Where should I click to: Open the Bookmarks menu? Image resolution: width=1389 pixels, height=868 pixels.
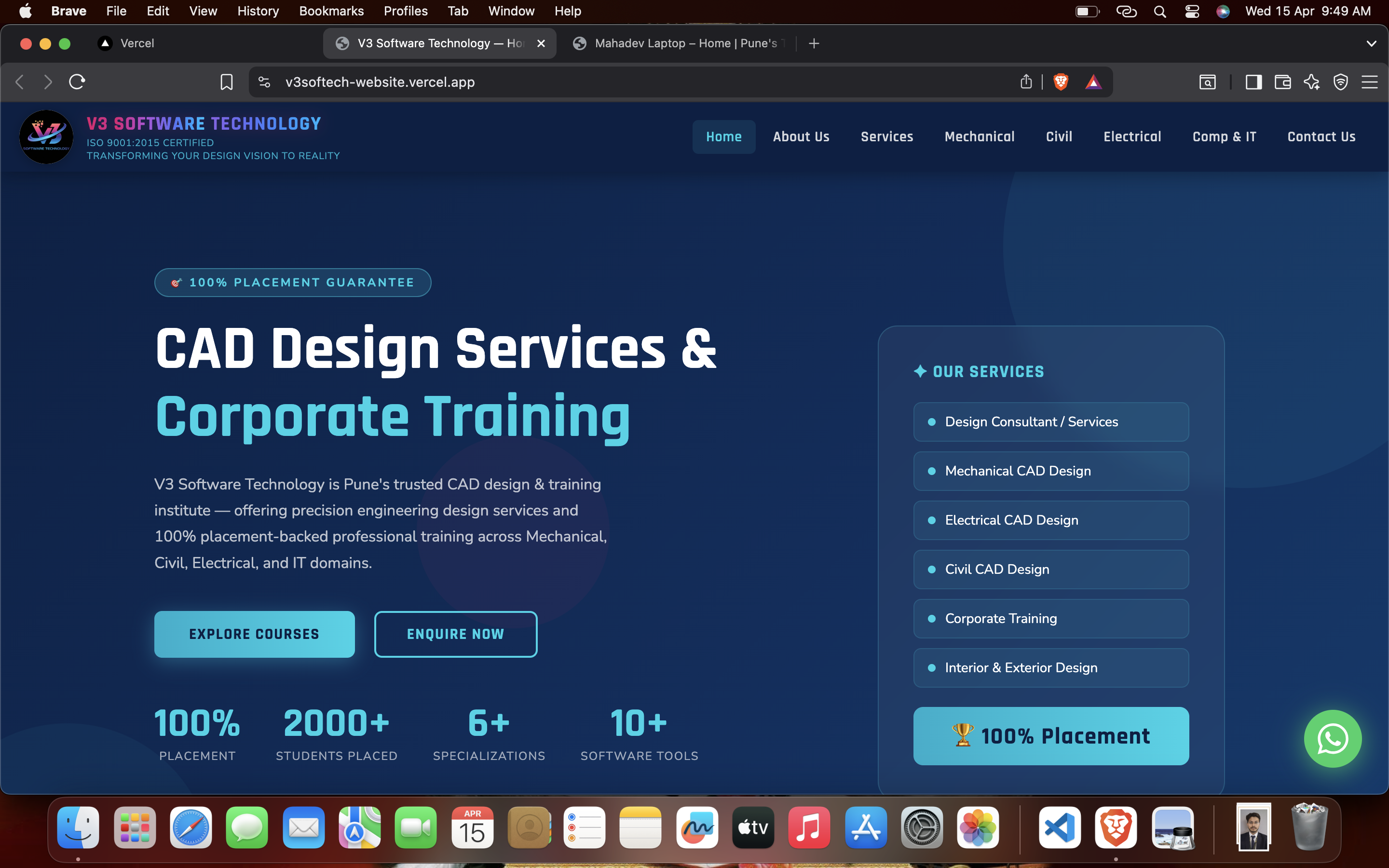331,11
